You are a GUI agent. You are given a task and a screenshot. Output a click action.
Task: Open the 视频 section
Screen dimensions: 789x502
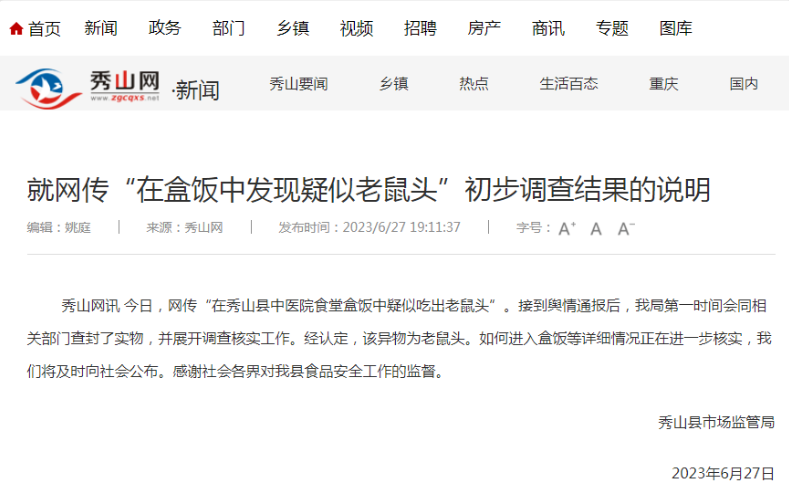pos(356,28)
